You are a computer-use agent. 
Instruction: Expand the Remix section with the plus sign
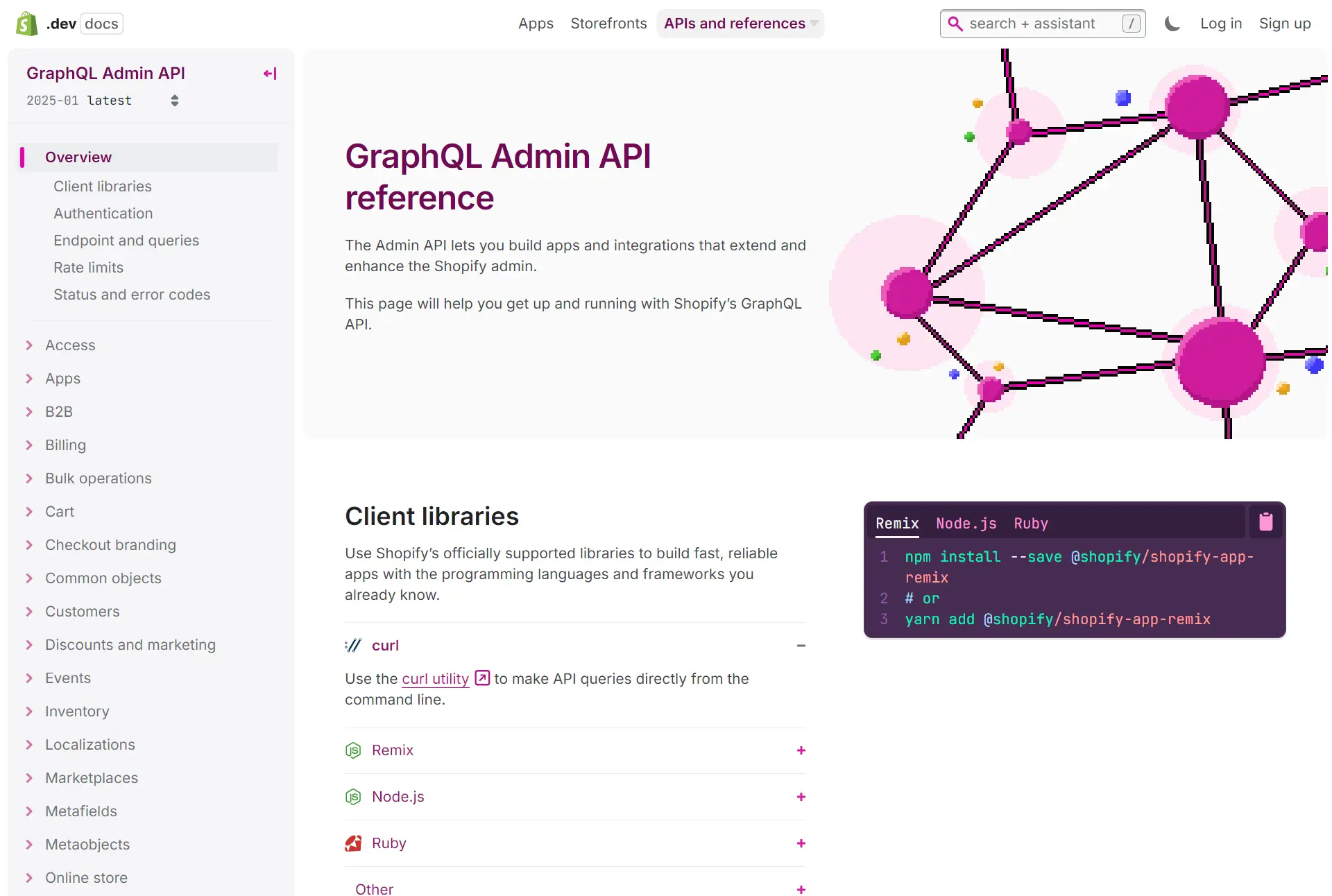coord(801,750)
